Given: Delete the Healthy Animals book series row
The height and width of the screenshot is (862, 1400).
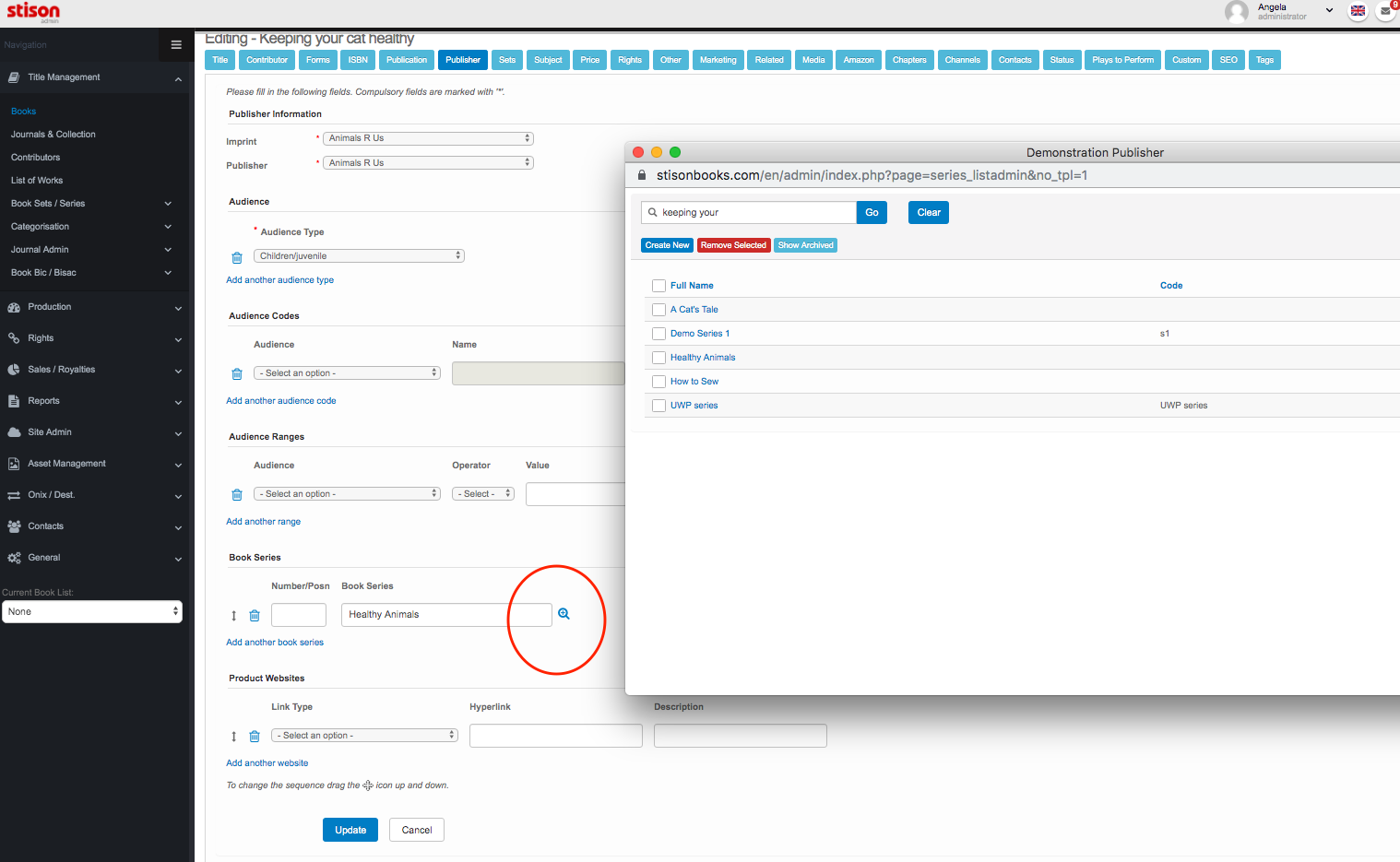Looking at the screenshot, I should pyautogui.click(x=255, y=616).
